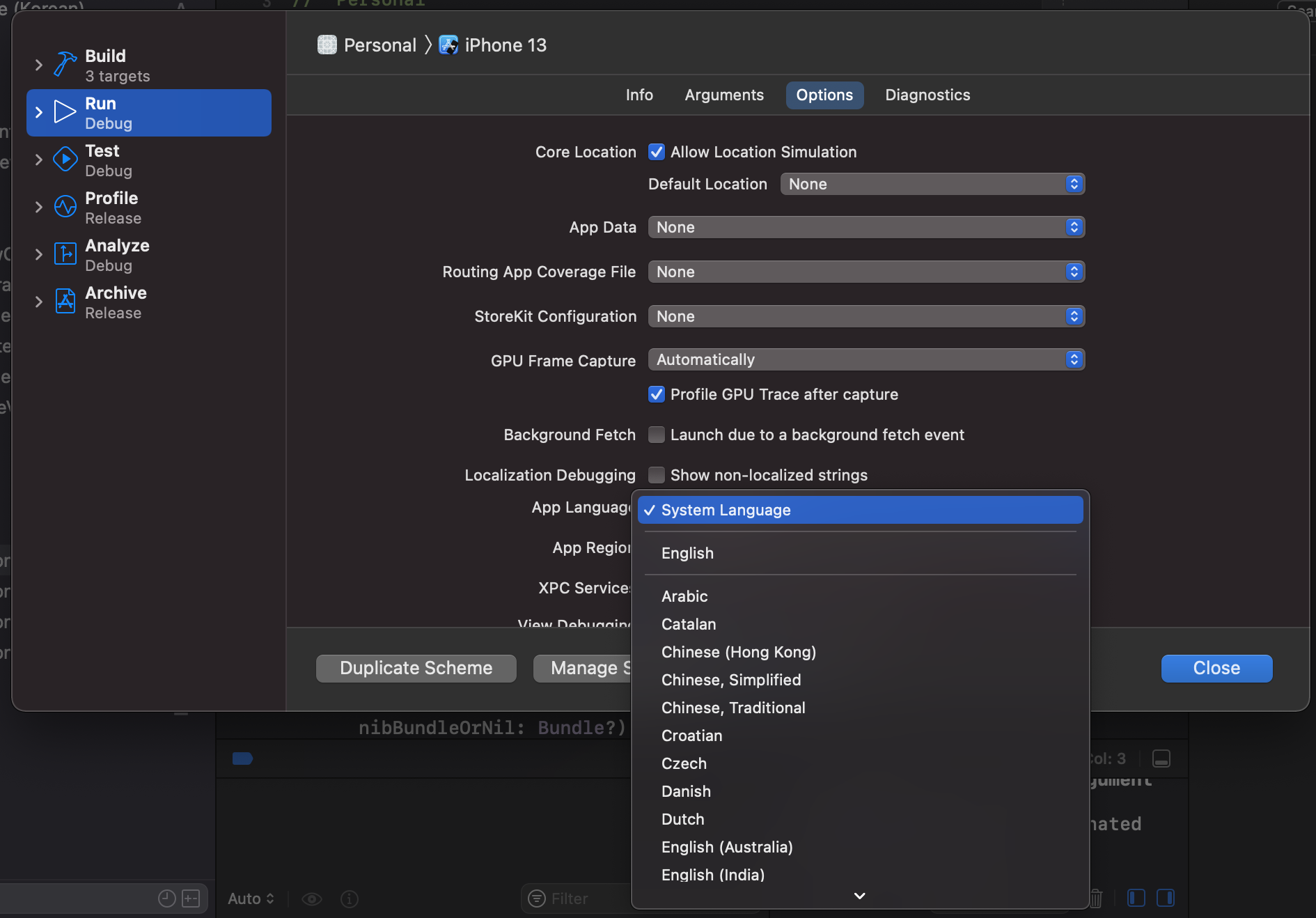This screenshot has height=918, width=1316.
Task: Select Dutch from language list
Action: tap(860, 819)
